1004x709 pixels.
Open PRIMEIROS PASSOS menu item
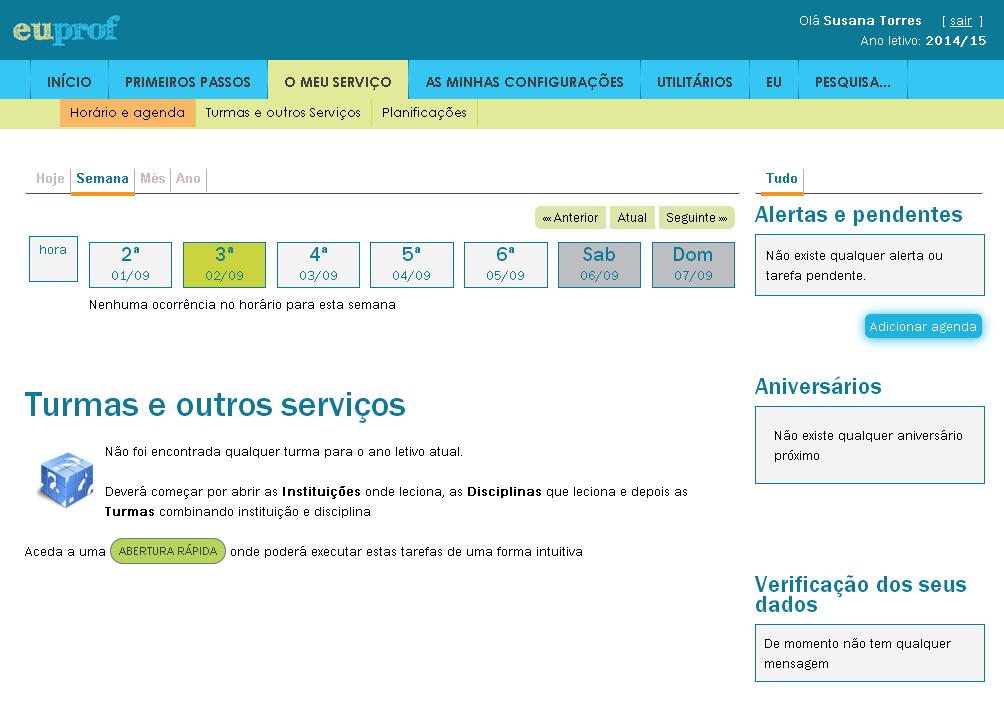click(x=187, y=82)
